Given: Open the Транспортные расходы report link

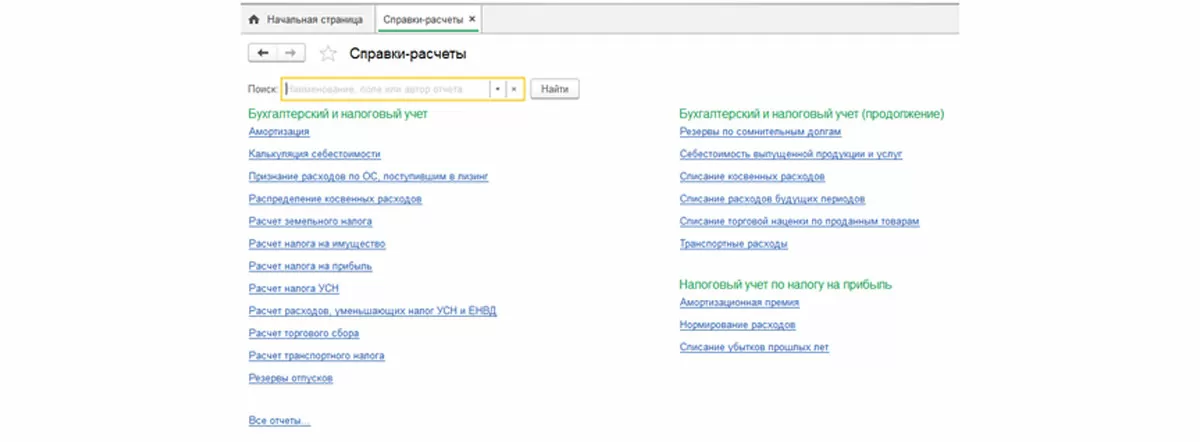Looking at the screenshot, I should click(733, 244).
